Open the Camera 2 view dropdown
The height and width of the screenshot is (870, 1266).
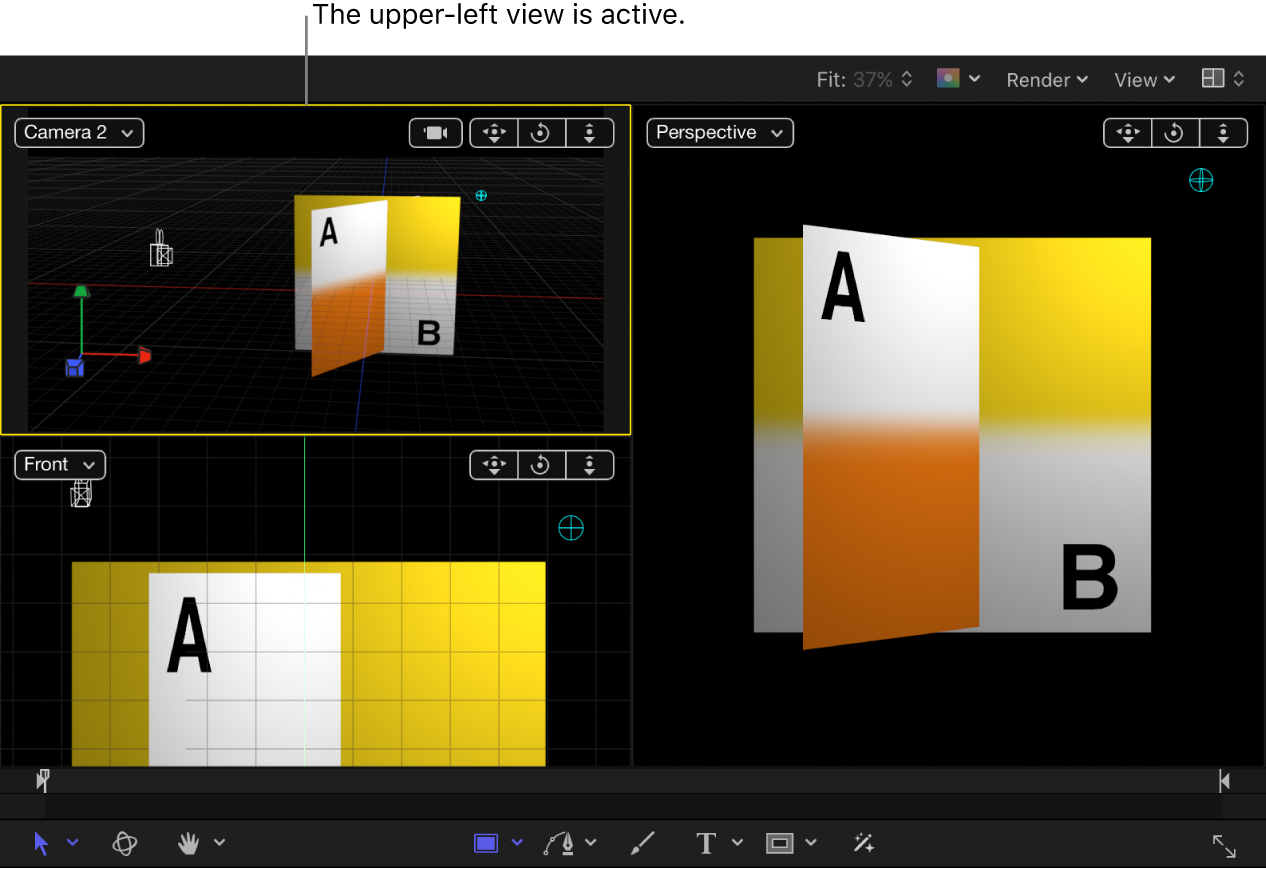pyautogui.click(x=78, y=132)
